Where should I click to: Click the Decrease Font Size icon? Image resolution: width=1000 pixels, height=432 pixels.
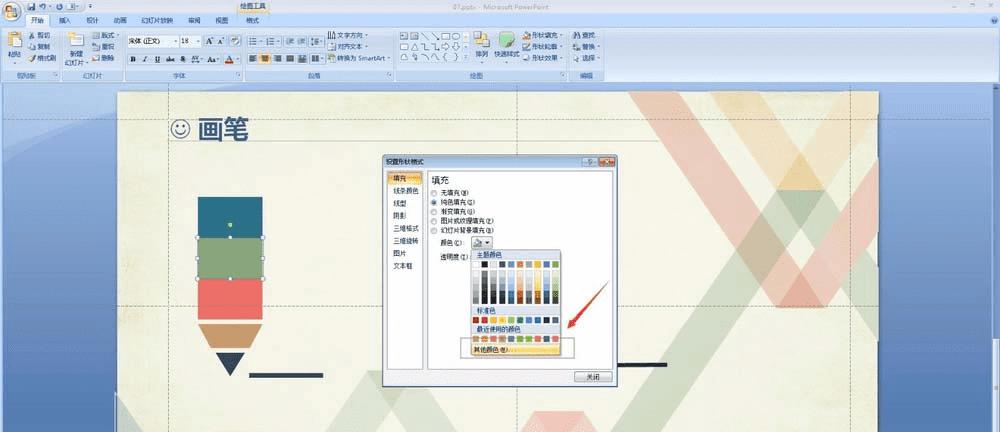click(x=221, y=41)
